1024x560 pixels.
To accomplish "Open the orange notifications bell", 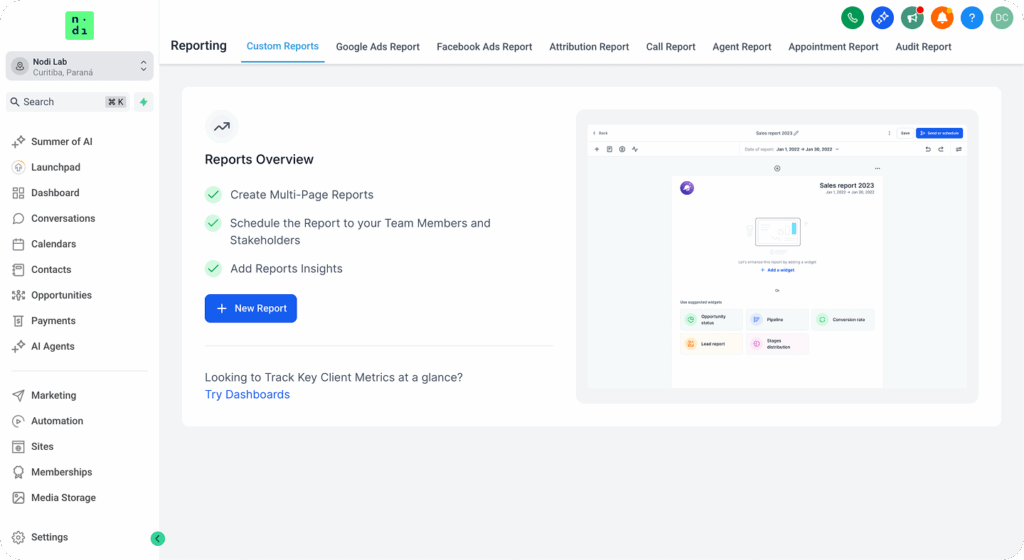I will (x=942, y=17).
